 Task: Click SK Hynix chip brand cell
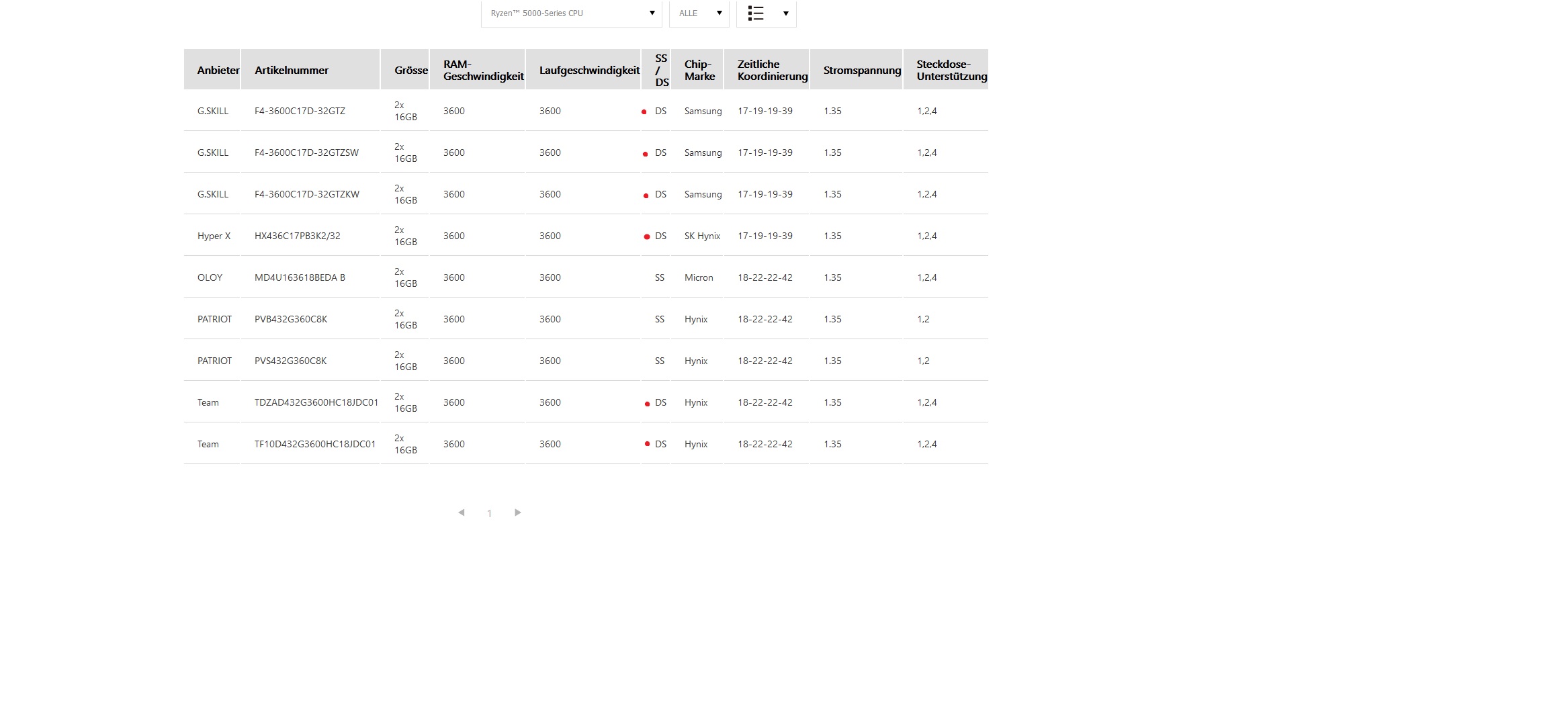point(702,236)
